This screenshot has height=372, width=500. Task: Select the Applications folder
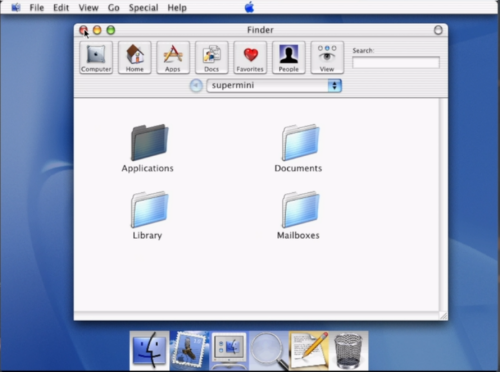tap(148, 148)
